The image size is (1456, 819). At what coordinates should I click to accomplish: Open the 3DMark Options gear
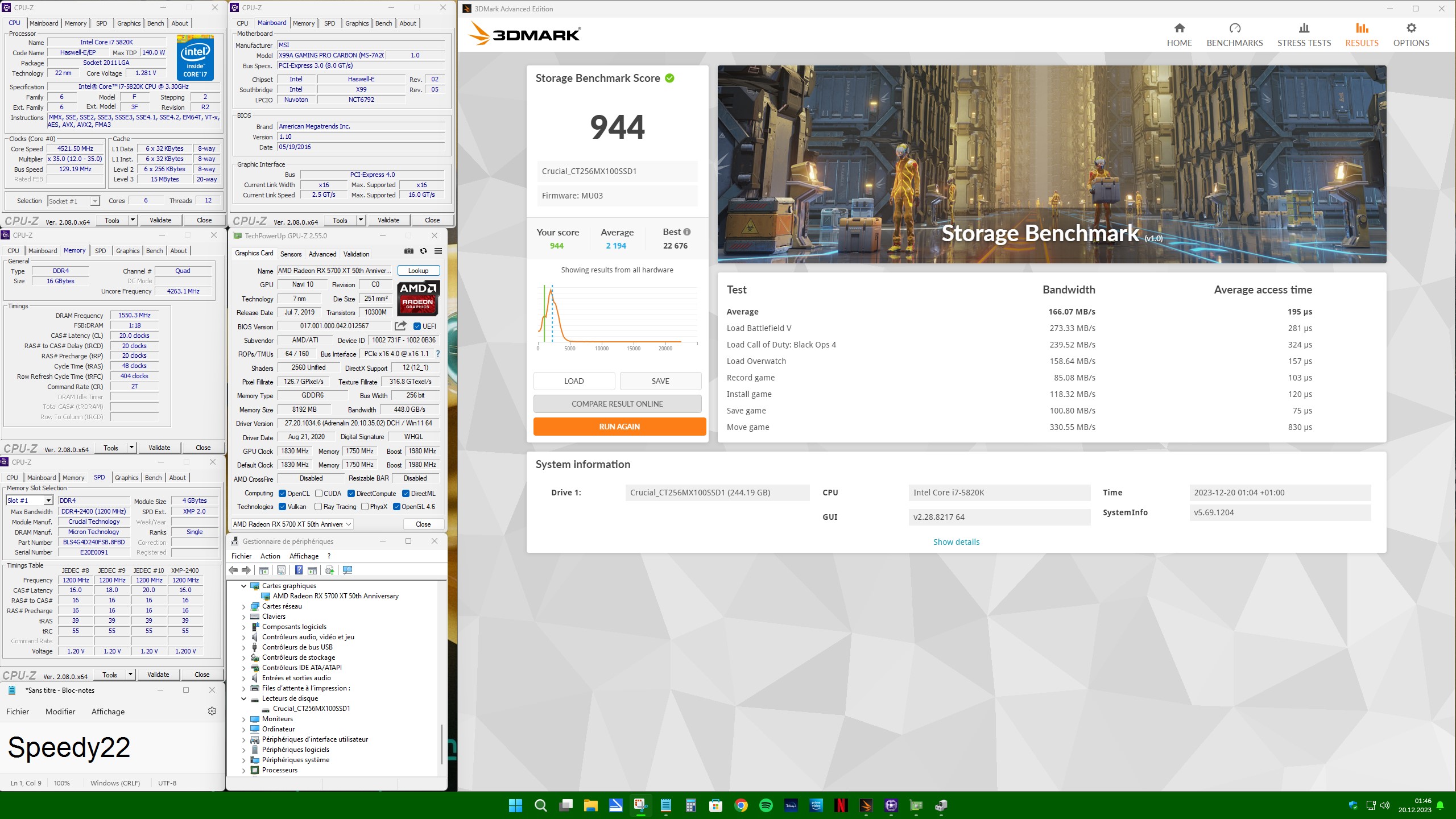pyautogui.click(x=1410, y=35)
